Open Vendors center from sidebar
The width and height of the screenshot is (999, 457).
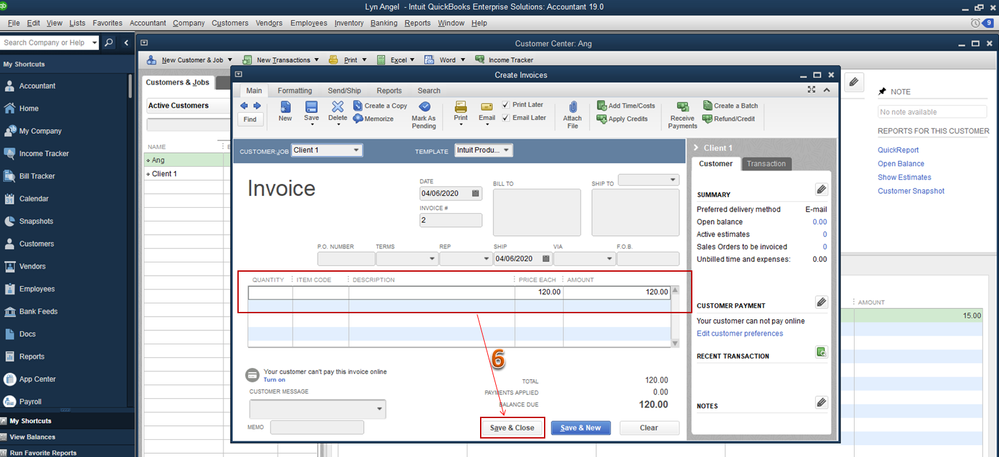pos(34,266)
